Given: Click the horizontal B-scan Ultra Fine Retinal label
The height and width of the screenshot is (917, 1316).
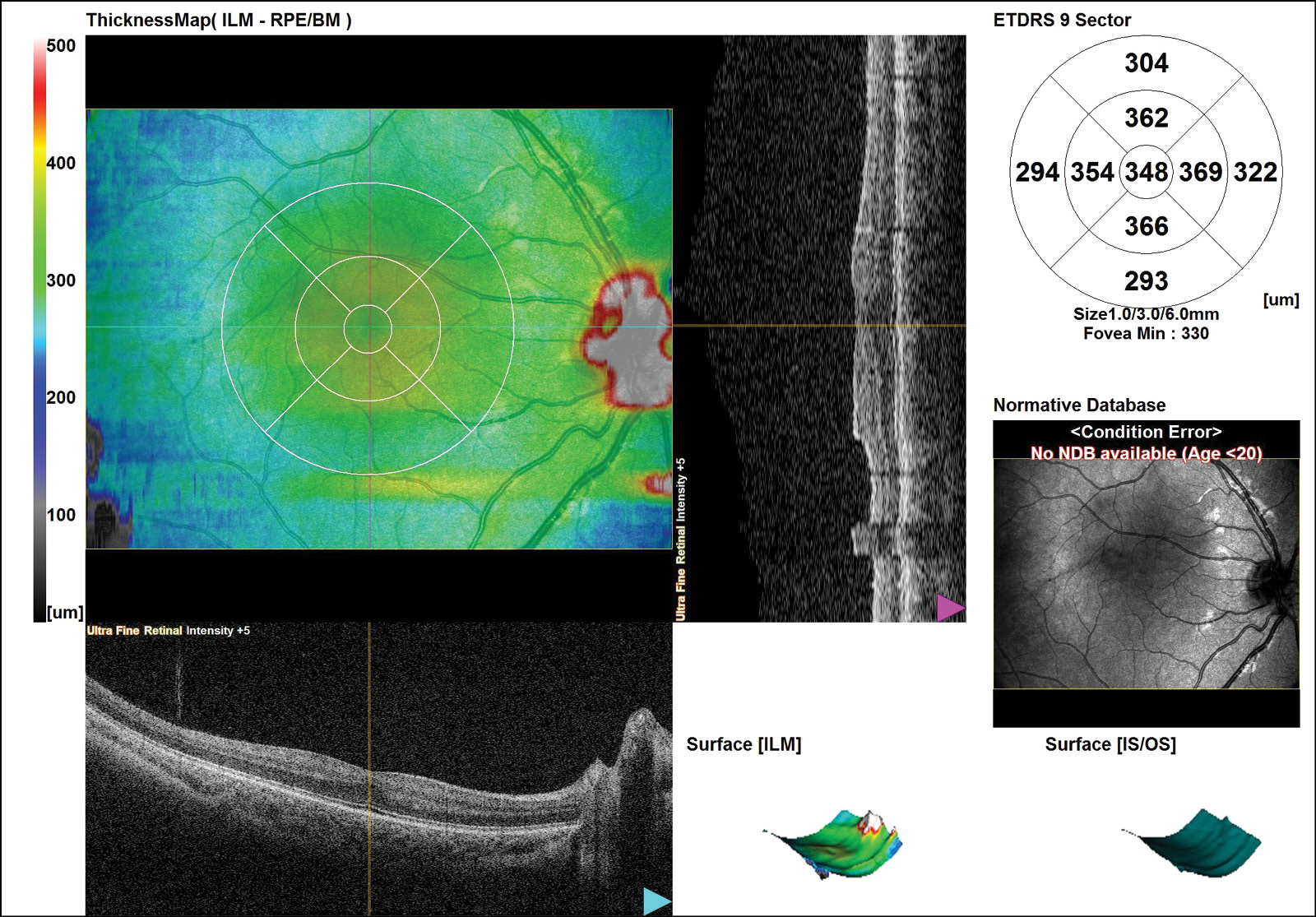Looking at the screenshot, I should (x=135, y=631).
